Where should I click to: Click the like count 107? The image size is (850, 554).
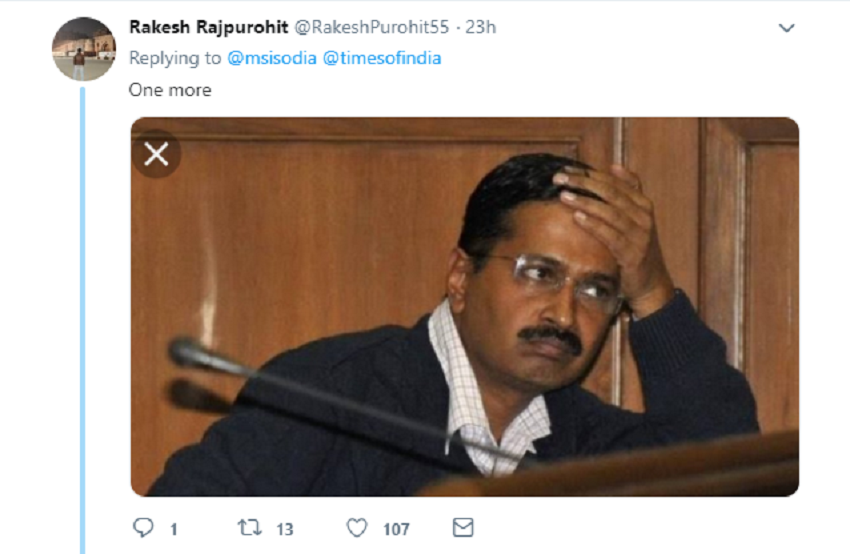pyautogui.click(x=396, y=528)
